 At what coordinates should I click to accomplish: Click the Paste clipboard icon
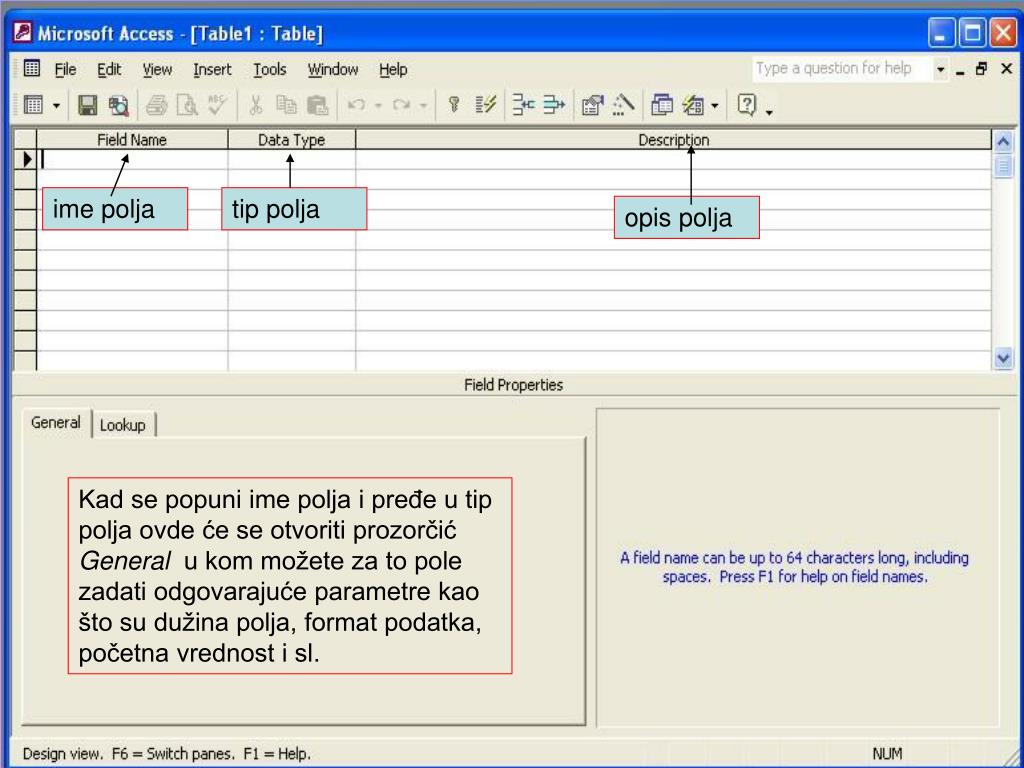tap(317, 105)
